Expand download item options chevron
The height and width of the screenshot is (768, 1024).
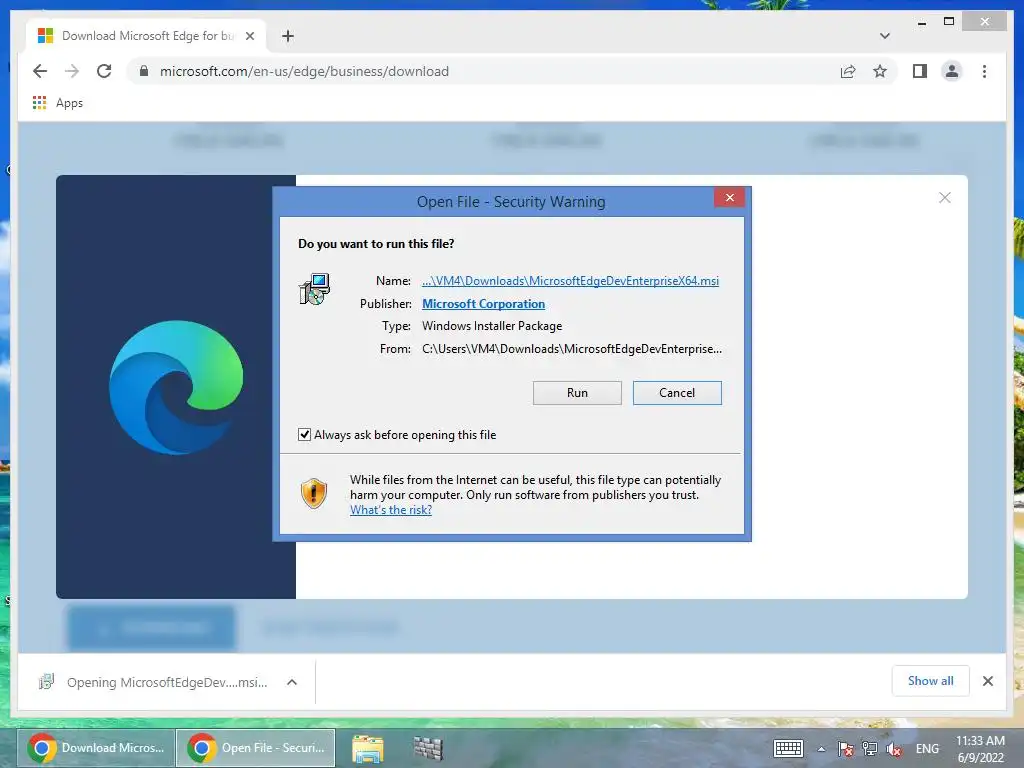[x=292, y=682]
